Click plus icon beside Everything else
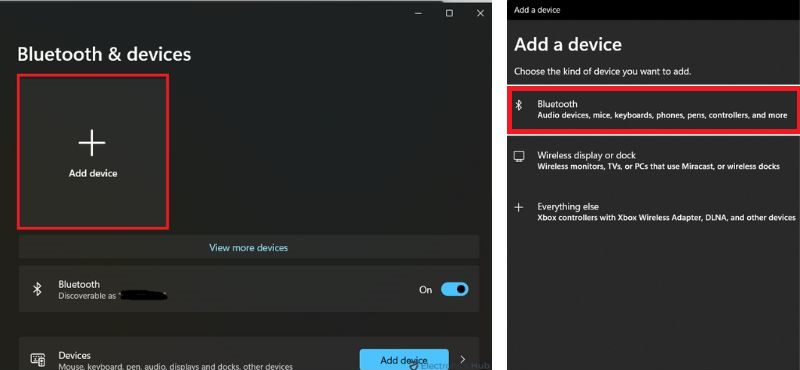Screen dimensions: 800x370 (519, 208)
